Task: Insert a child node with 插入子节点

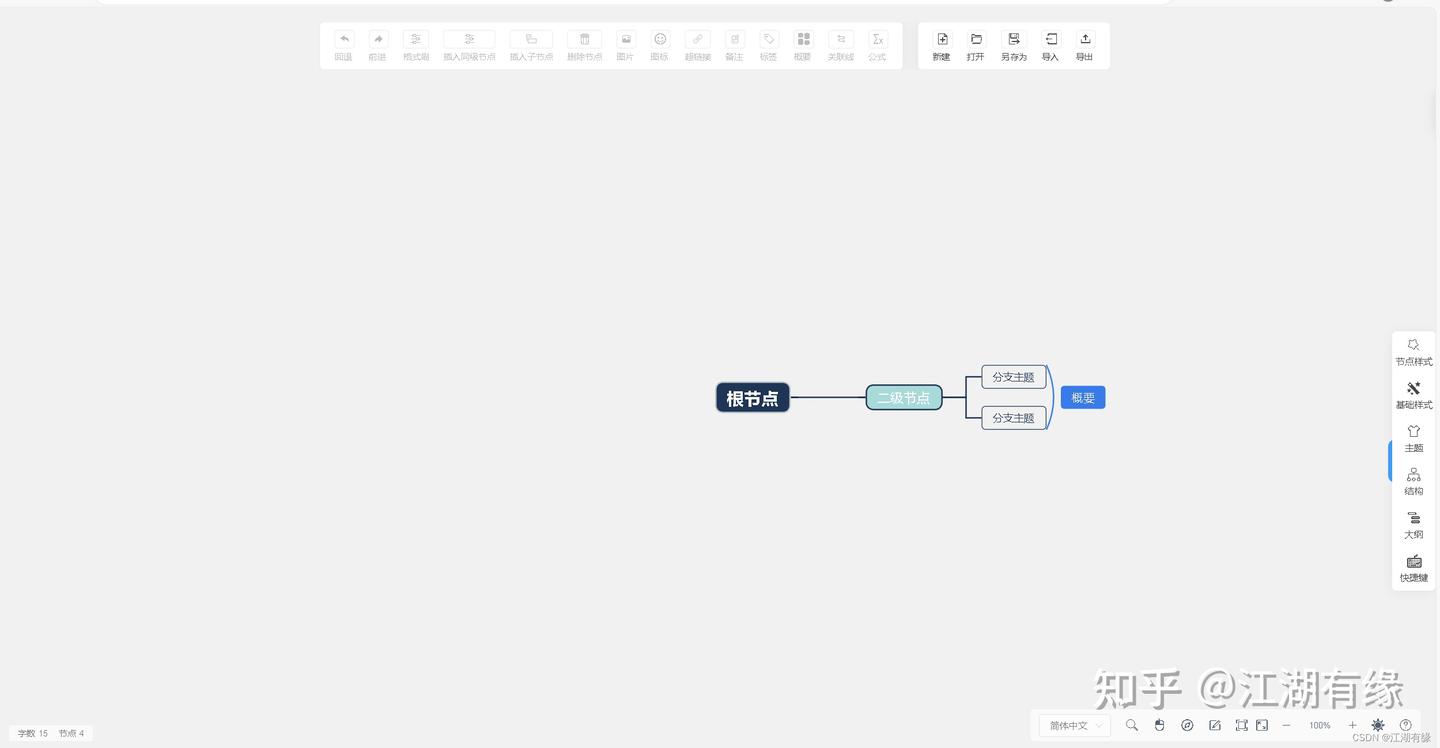Action: (530, 45)
